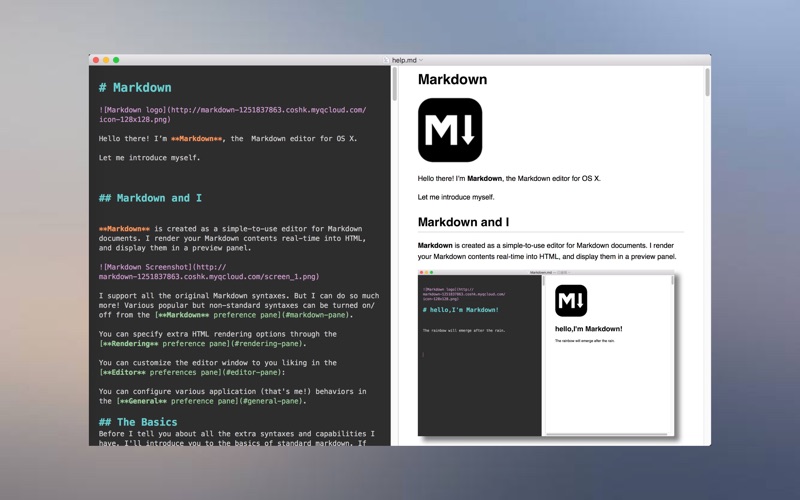Click 'Hello there! I'm **Markdown**' line in editor
This screenshot has height=500, width=800.
tap(228, 139)
